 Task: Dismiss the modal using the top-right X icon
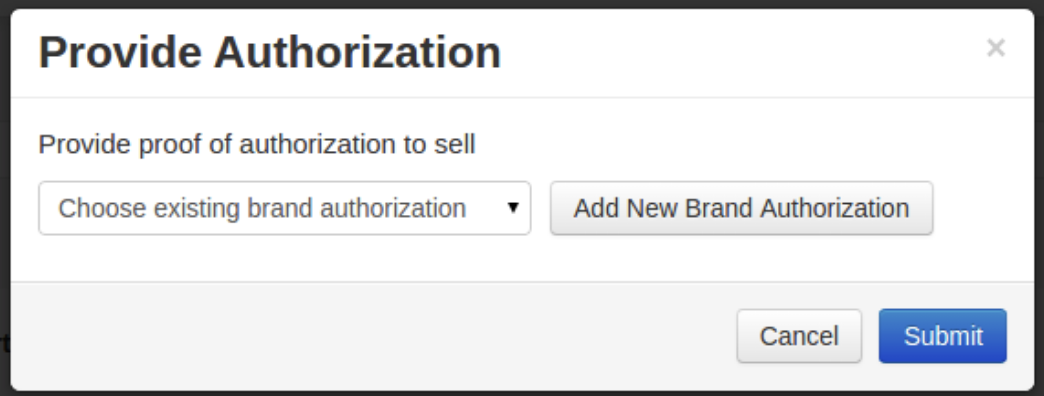pyautogui.click(x=995, y=48)
